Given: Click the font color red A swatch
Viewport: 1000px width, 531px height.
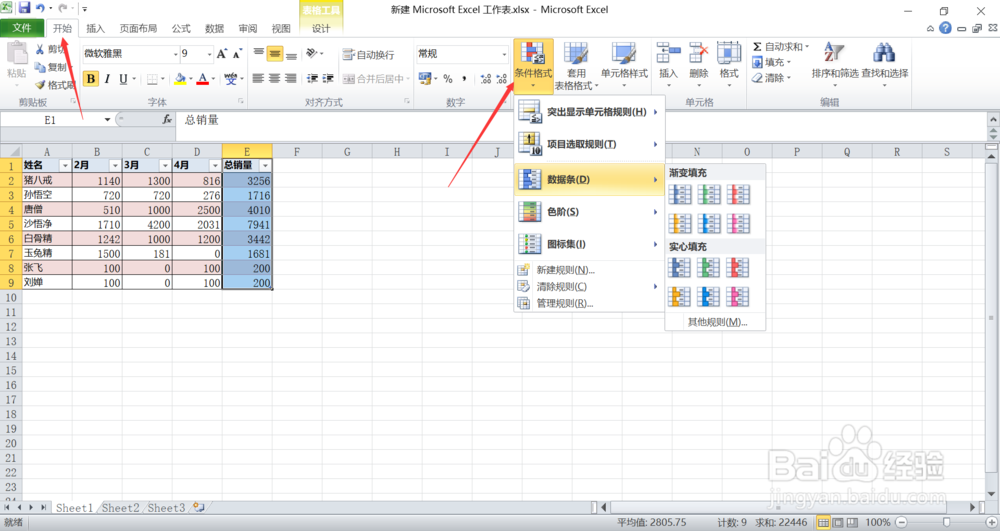Looking at the screenshot, I should coord(203,78).
